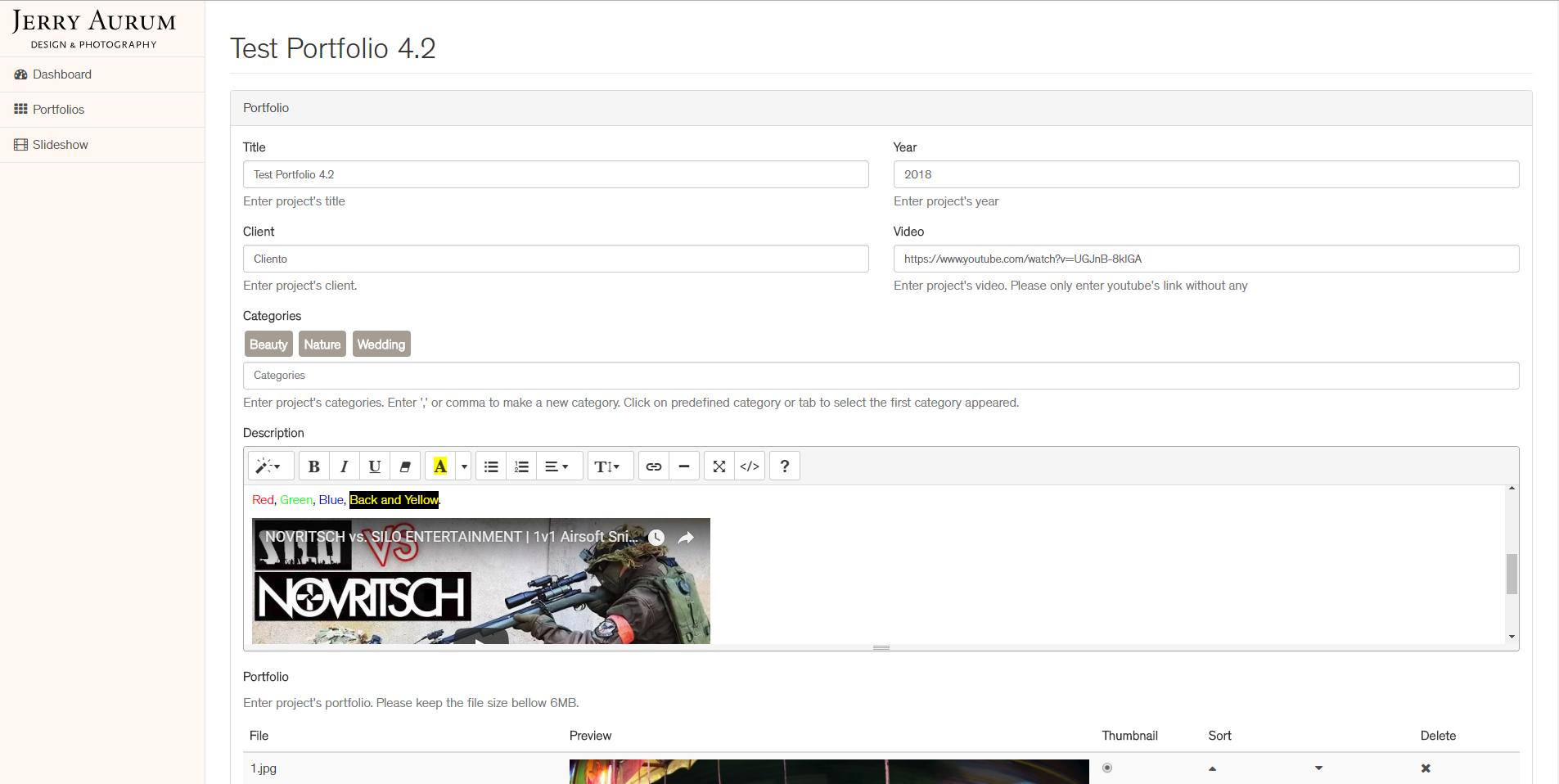Screen dimensions: 1559x784
Task: Delete the 1.jpg file row
Action: tap(1426, 768)
